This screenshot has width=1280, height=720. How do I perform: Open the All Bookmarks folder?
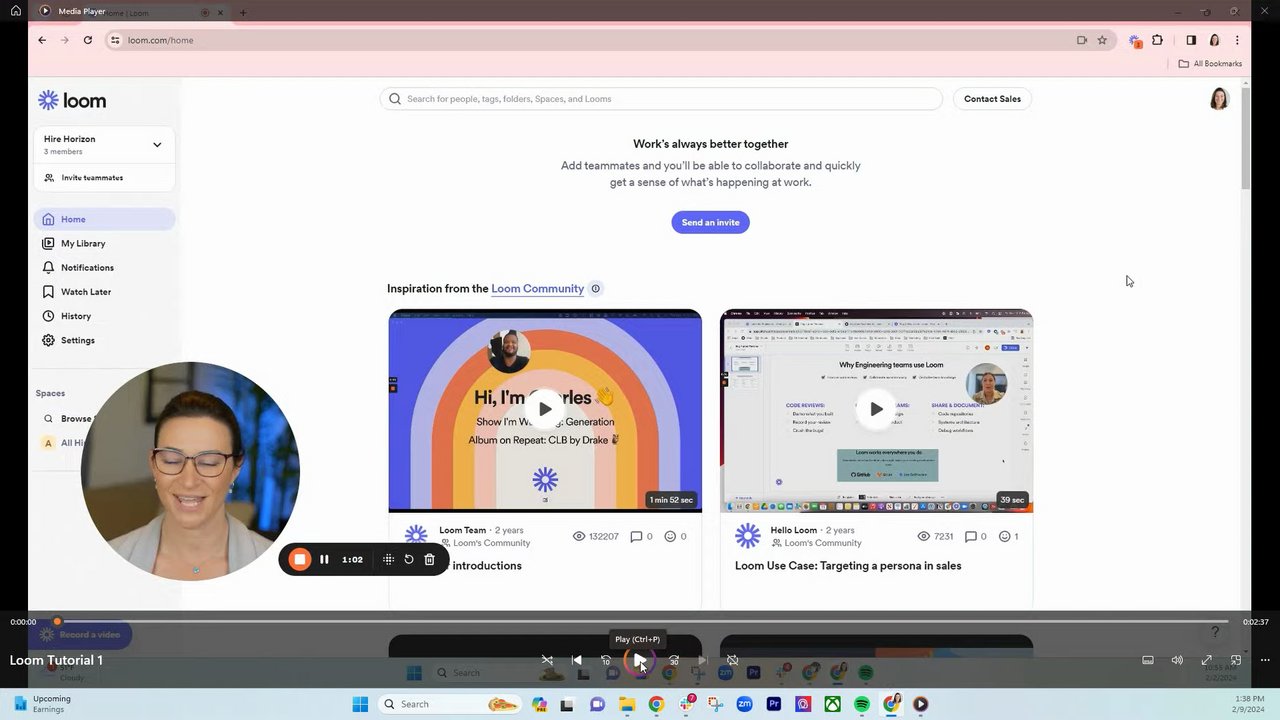[1210, 64]
